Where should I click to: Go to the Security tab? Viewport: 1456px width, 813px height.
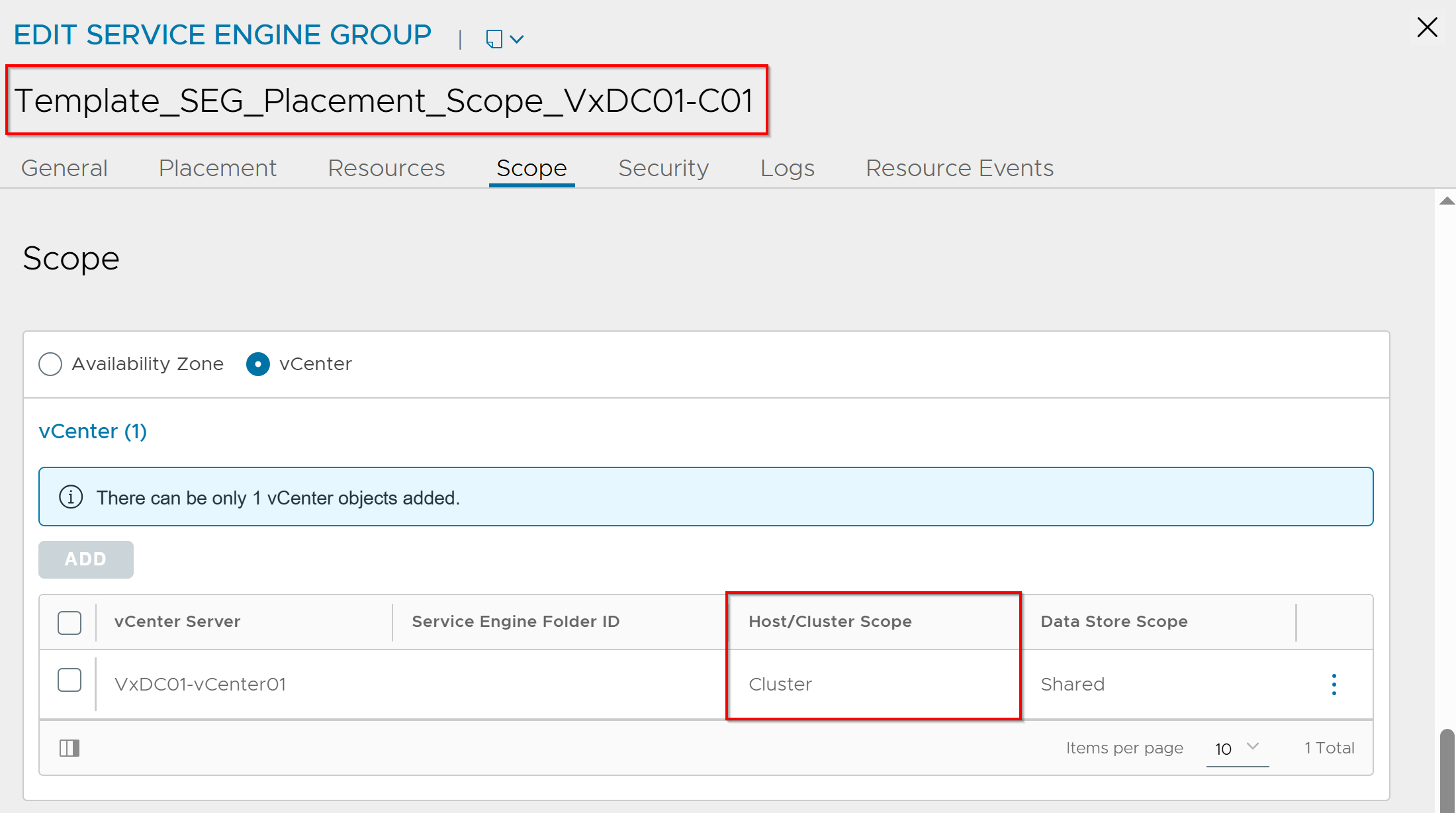point(663,168)
